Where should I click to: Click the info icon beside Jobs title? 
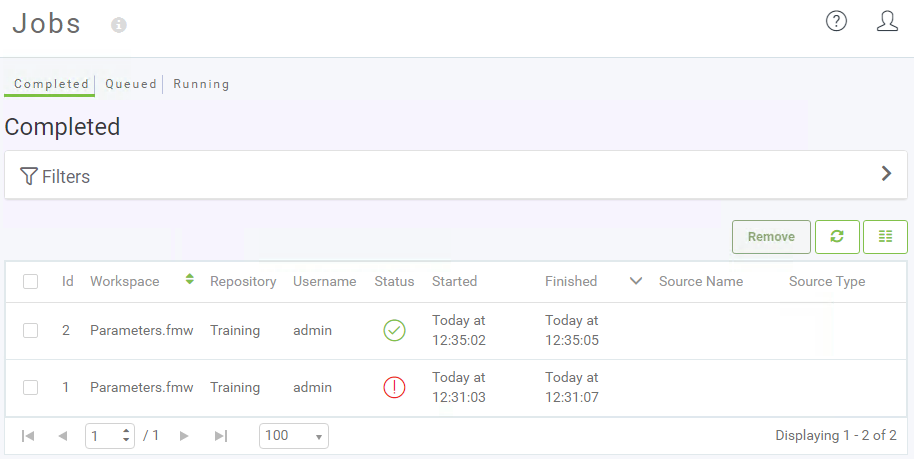(119, 25)
